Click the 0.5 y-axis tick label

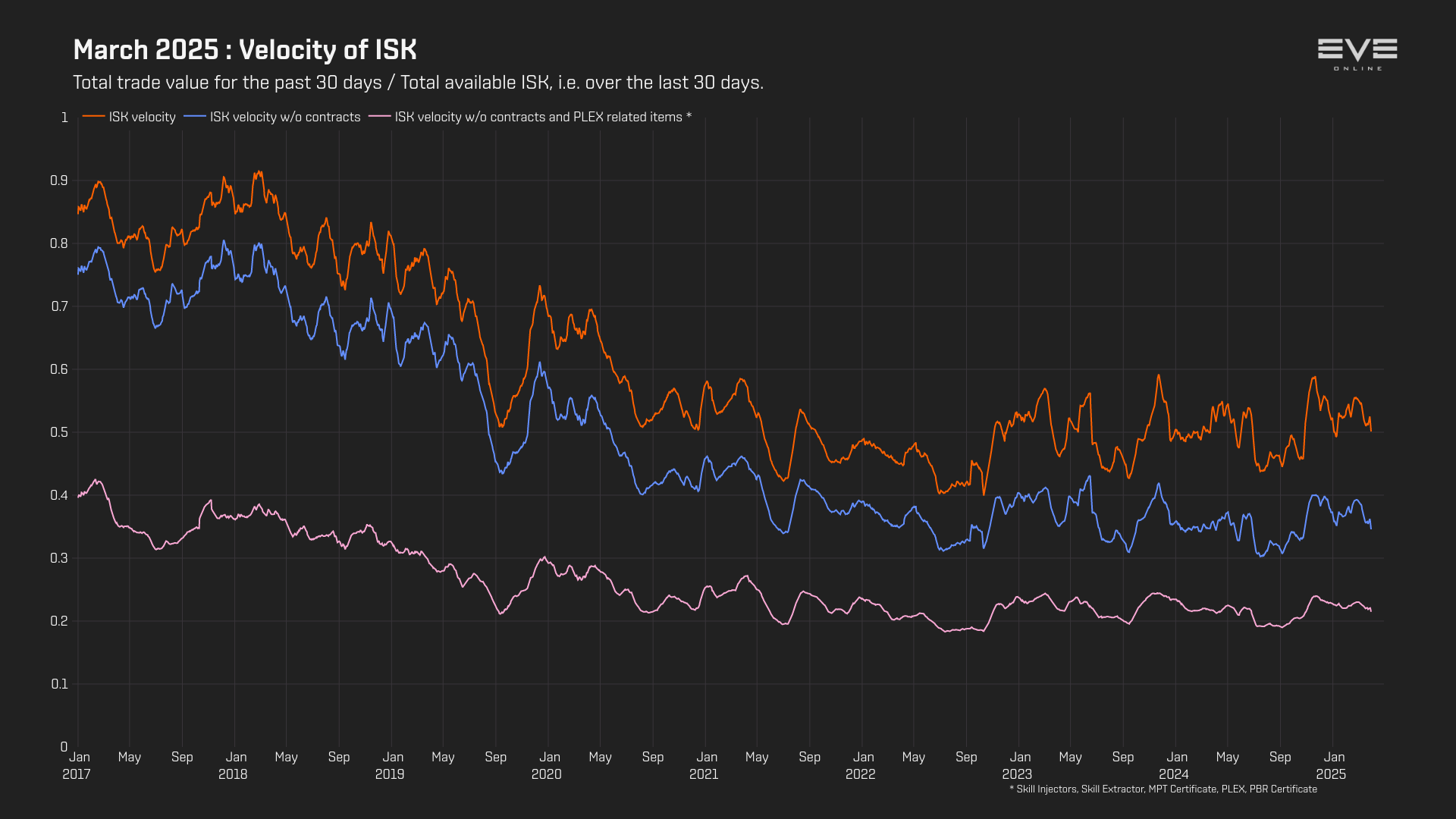point(59,432)
